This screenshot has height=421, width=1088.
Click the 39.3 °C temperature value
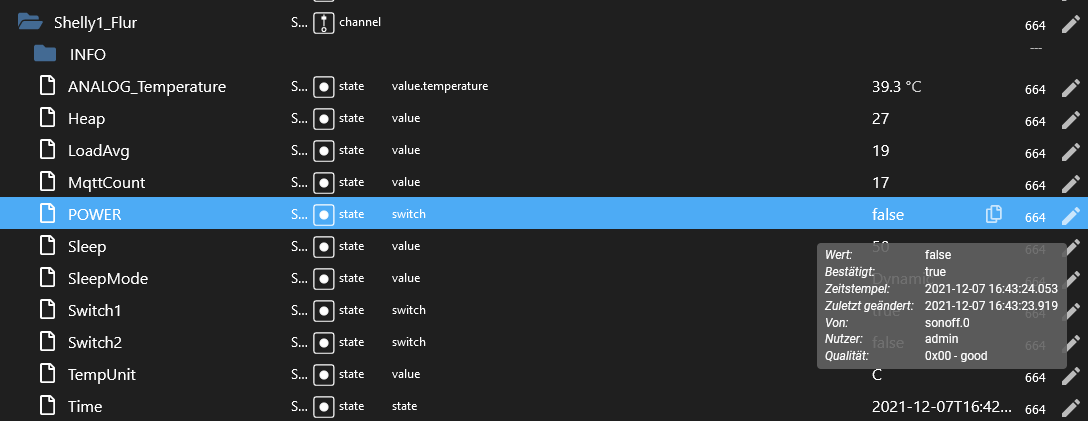[x=896, y=87]
